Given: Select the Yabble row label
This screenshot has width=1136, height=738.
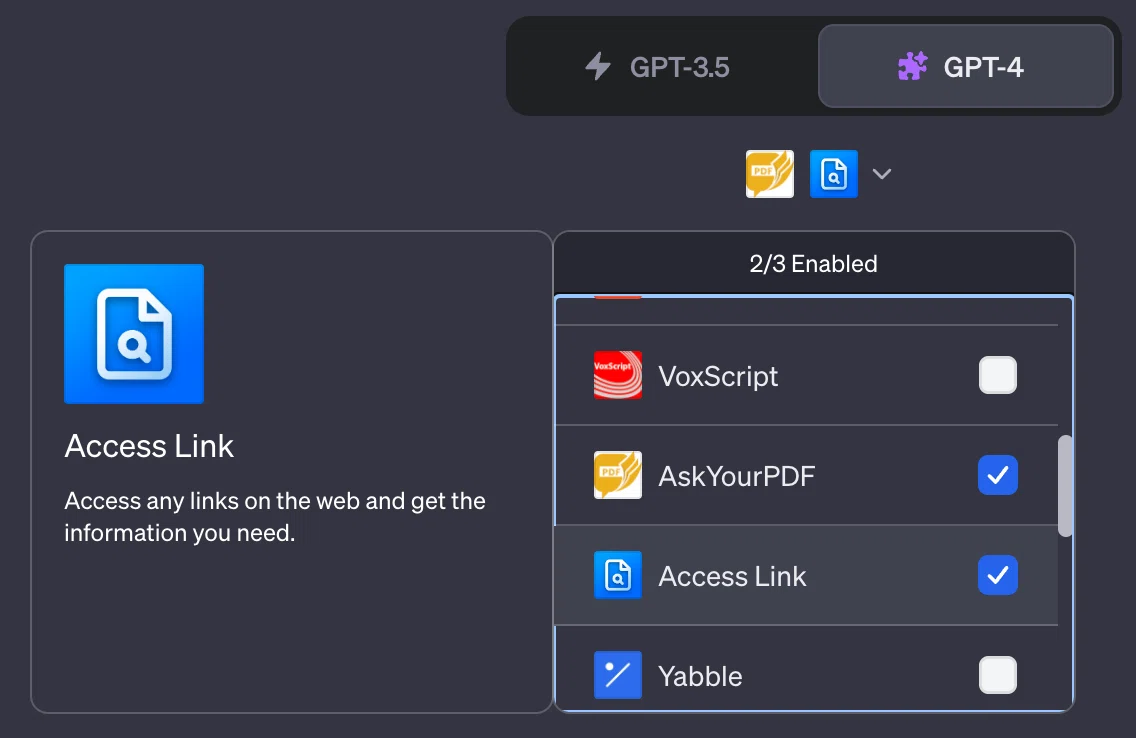Looking at the screenshot, I should (x=700, y=676).
